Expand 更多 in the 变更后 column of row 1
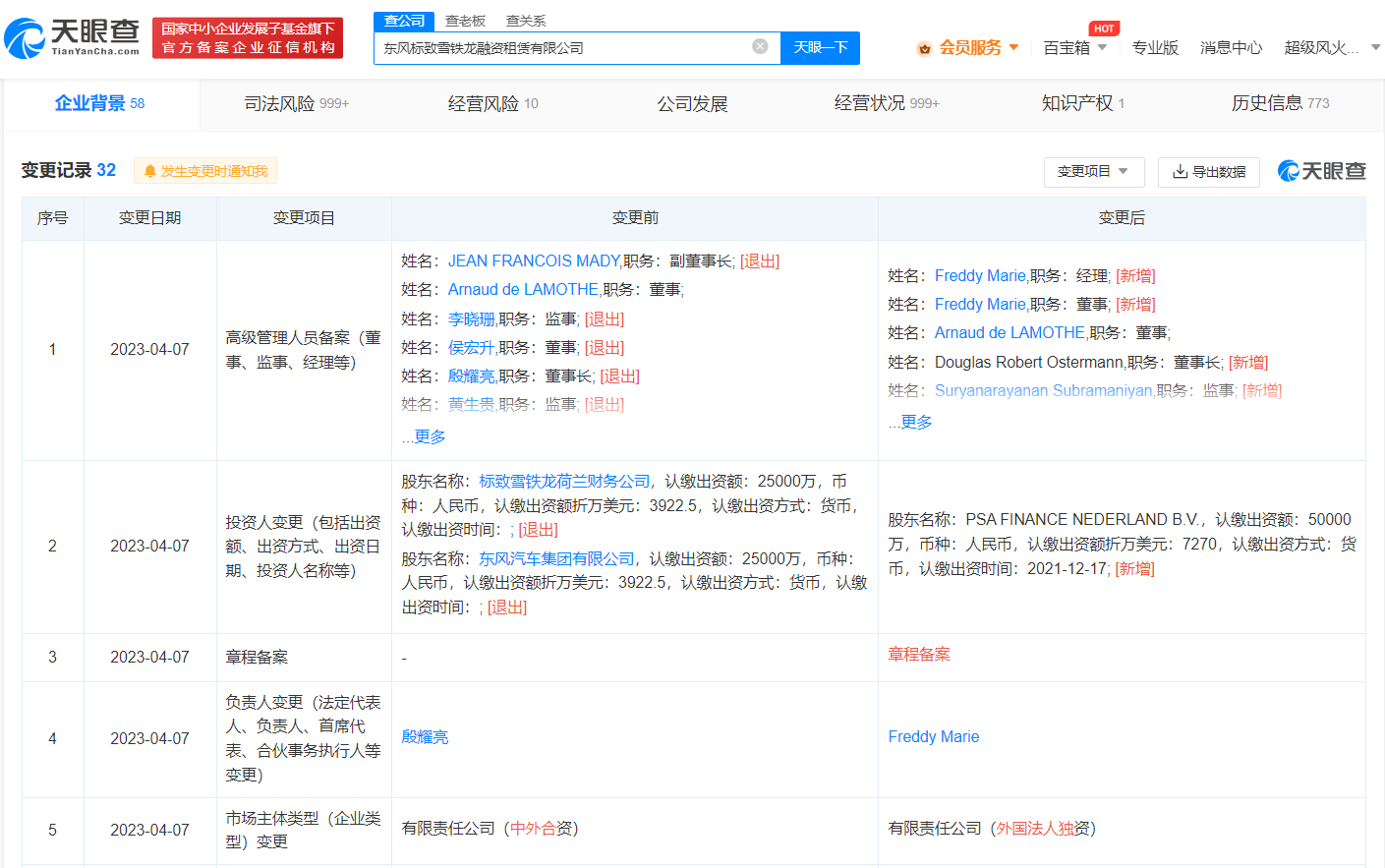 (916, 422)
